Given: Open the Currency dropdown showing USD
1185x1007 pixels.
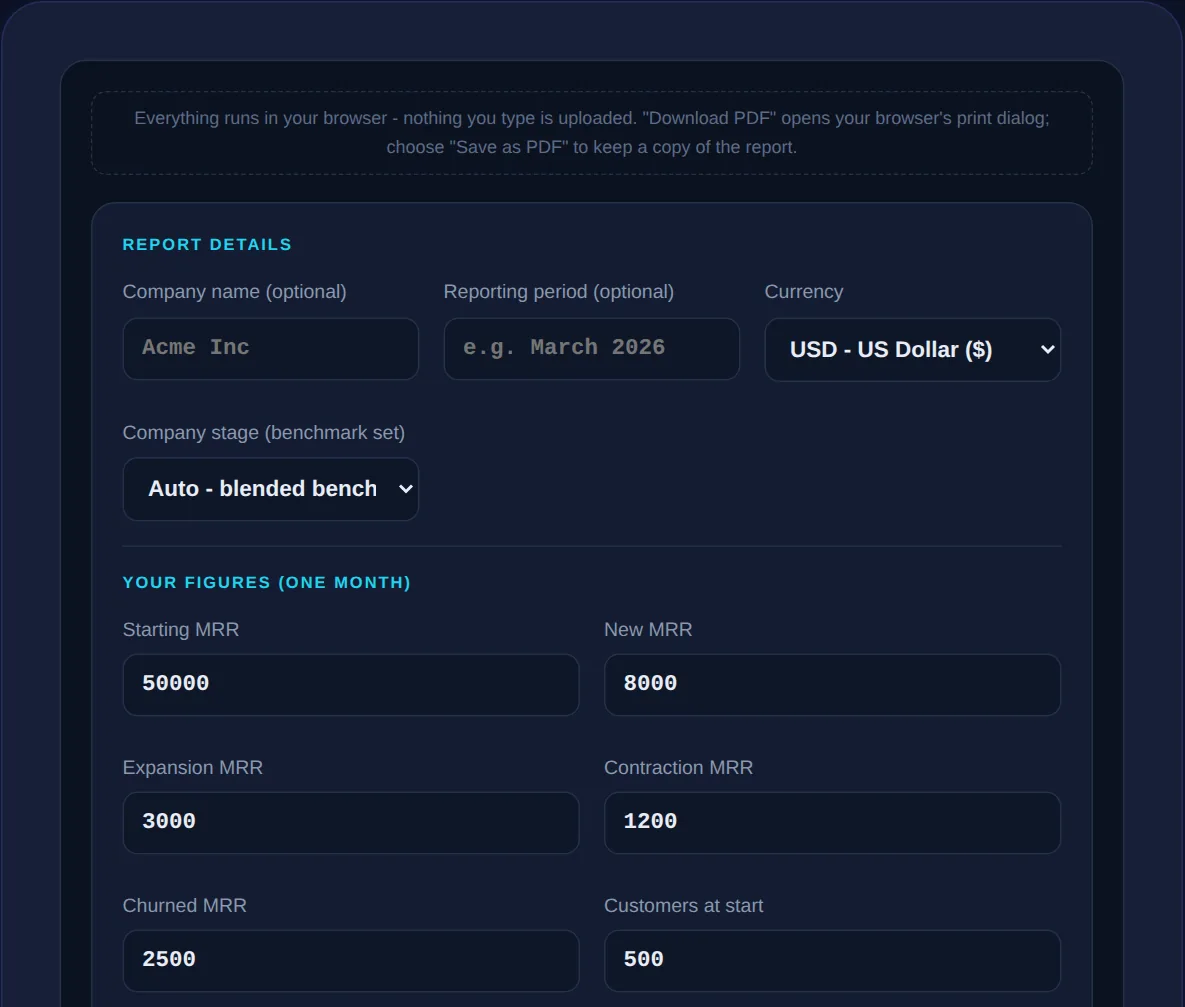Looking at the screenshot, I should pos(912,349).
